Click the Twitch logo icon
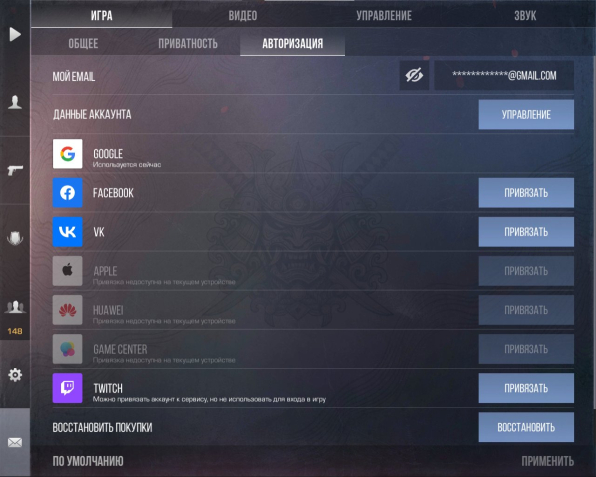The height and width of the screenshot is (477, 596). point(67,388)
